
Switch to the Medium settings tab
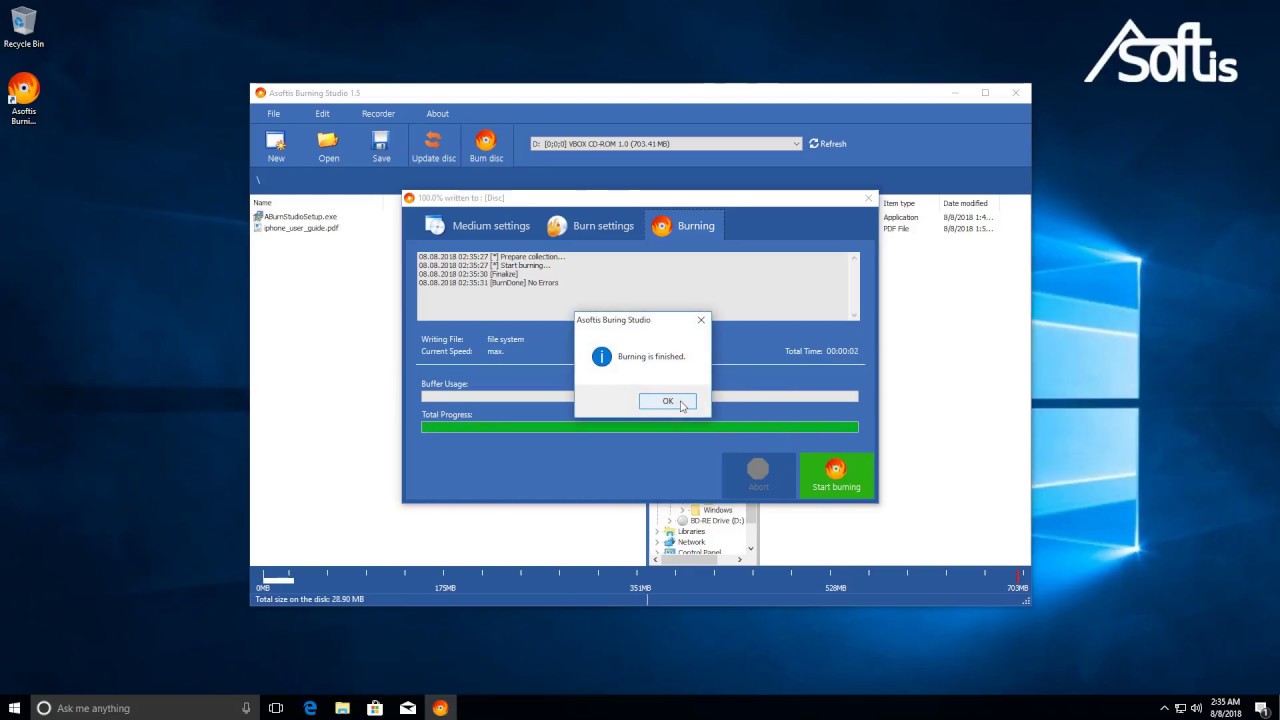click(x=479, y=226)
